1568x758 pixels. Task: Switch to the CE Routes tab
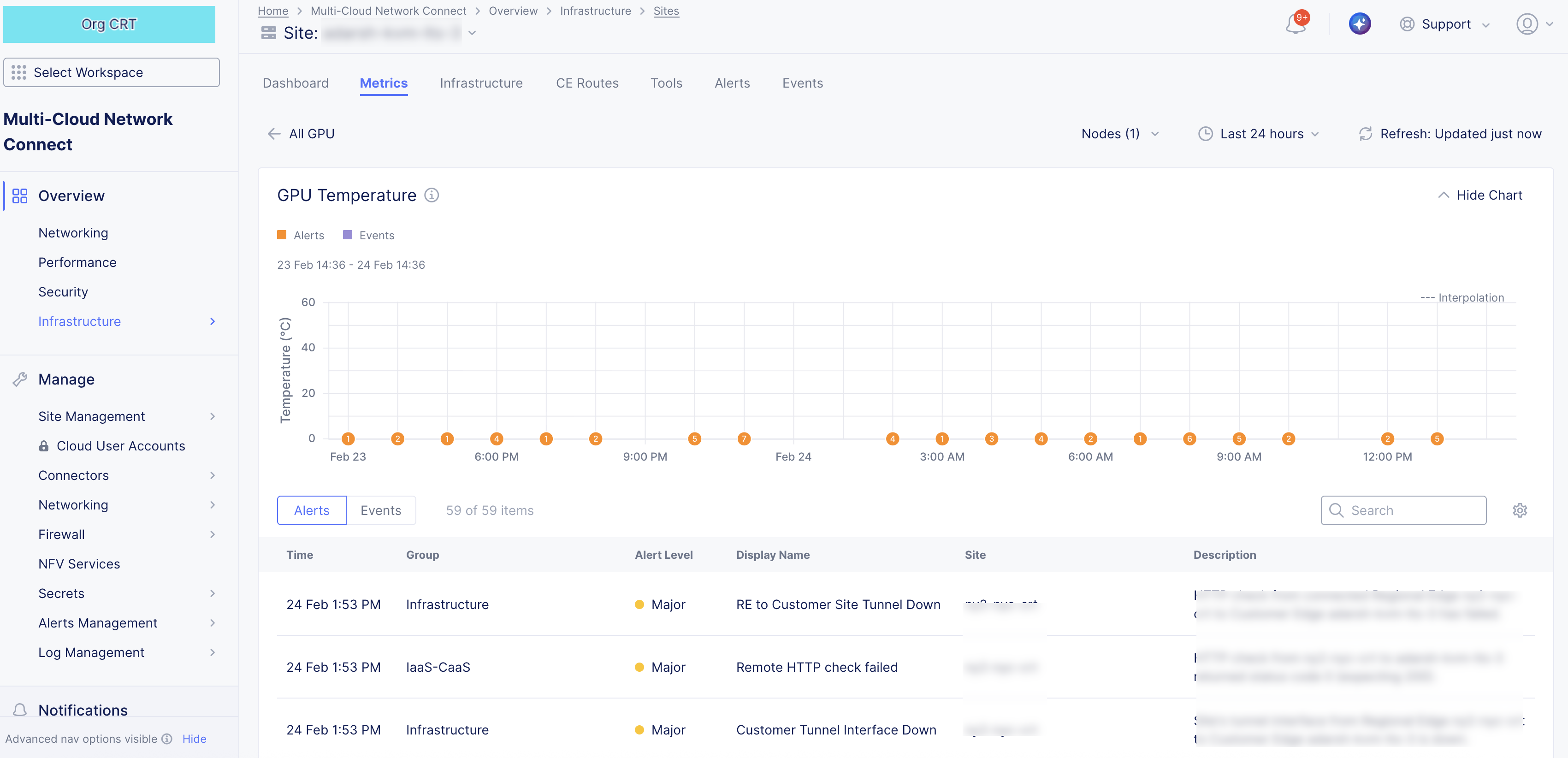tap(587, 83)
